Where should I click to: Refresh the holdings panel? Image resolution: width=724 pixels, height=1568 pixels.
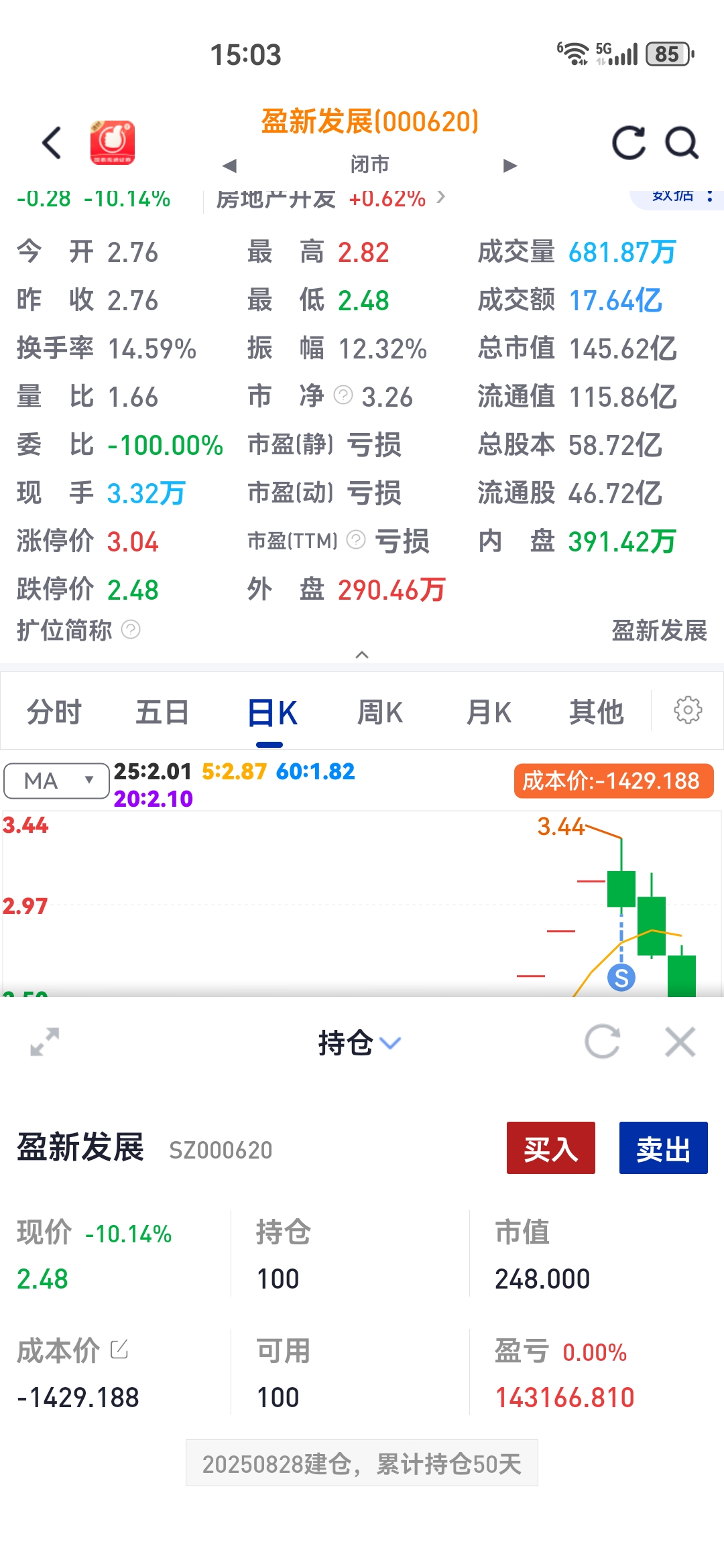(x=602, y=1042)
